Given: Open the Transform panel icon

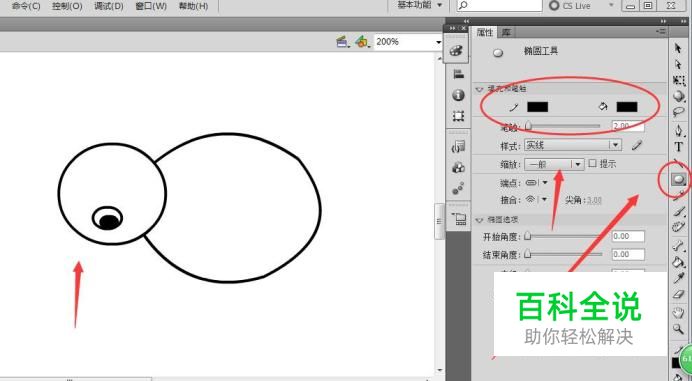Looking at the screenshot, I should 459,116.
